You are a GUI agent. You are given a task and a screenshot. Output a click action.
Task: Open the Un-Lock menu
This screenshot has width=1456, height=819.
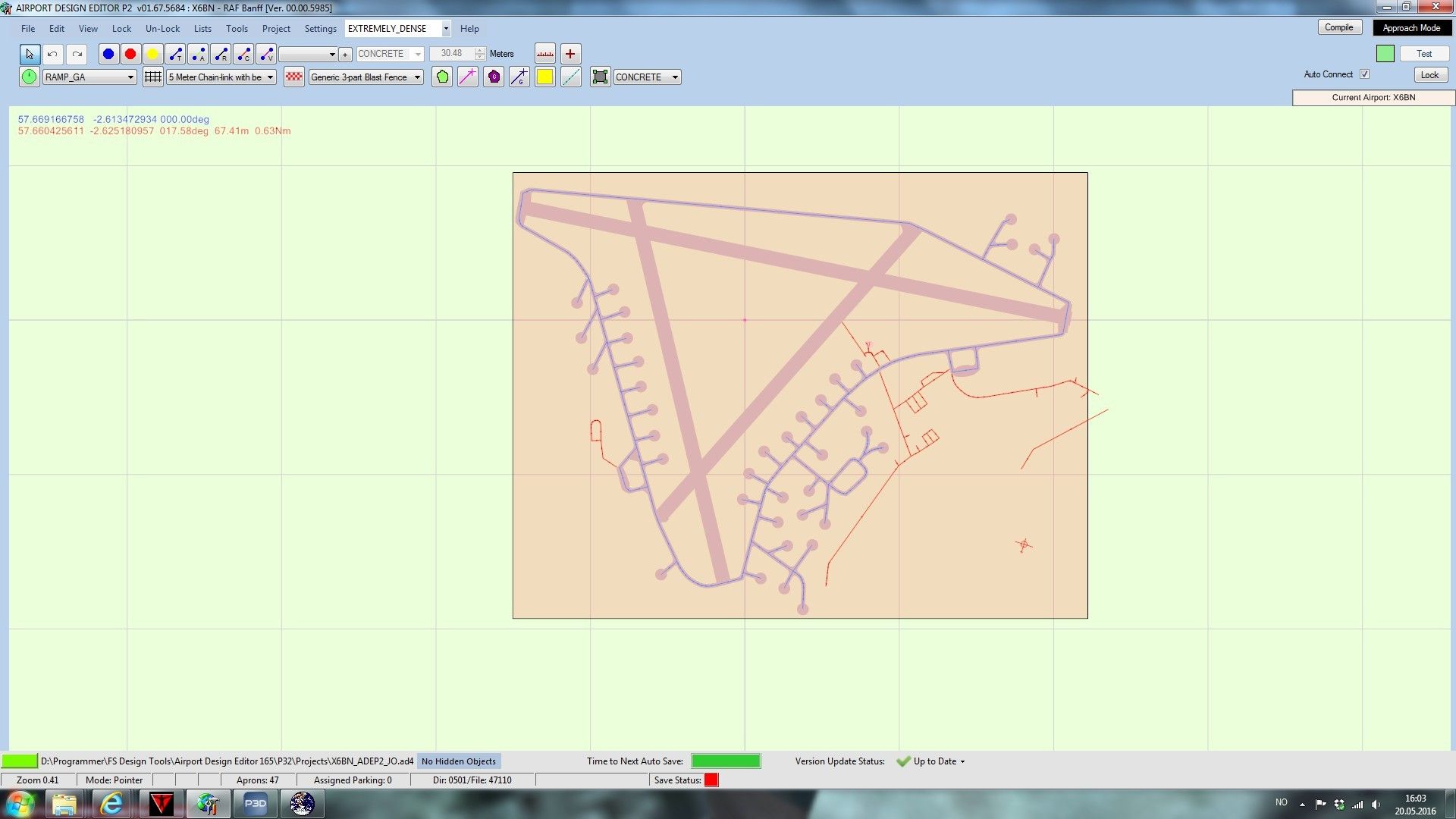[x=162, y=29]
